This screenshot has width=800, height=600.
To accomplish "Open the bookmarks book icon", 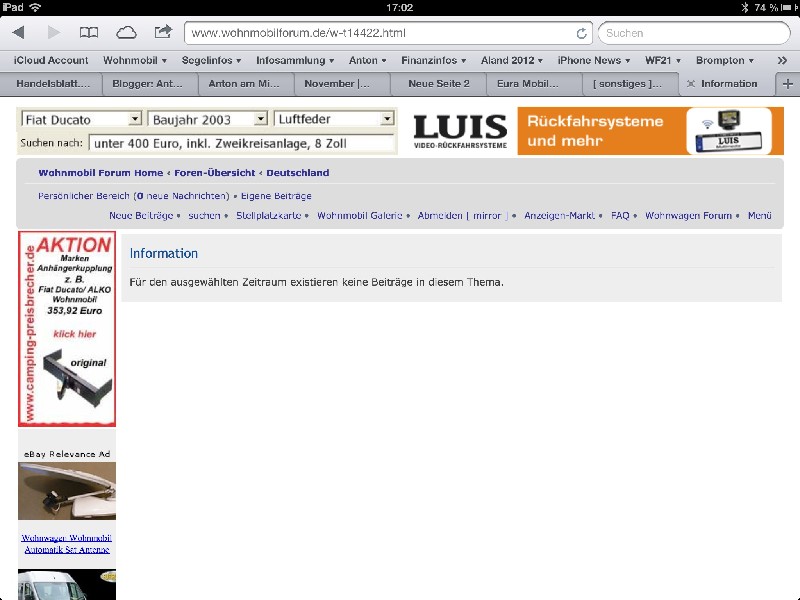I will coord(90,32).
